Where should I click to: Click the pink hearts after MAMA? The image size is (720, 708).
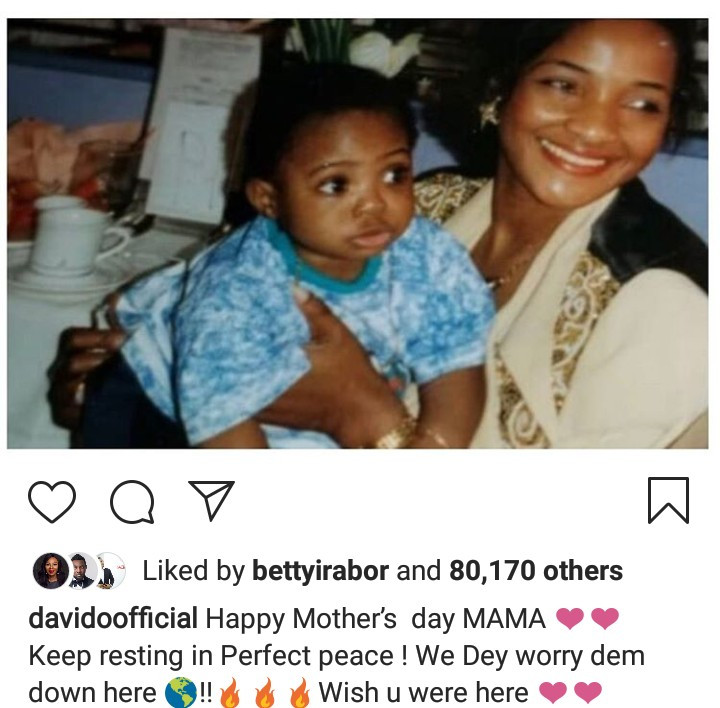[587, 619]
